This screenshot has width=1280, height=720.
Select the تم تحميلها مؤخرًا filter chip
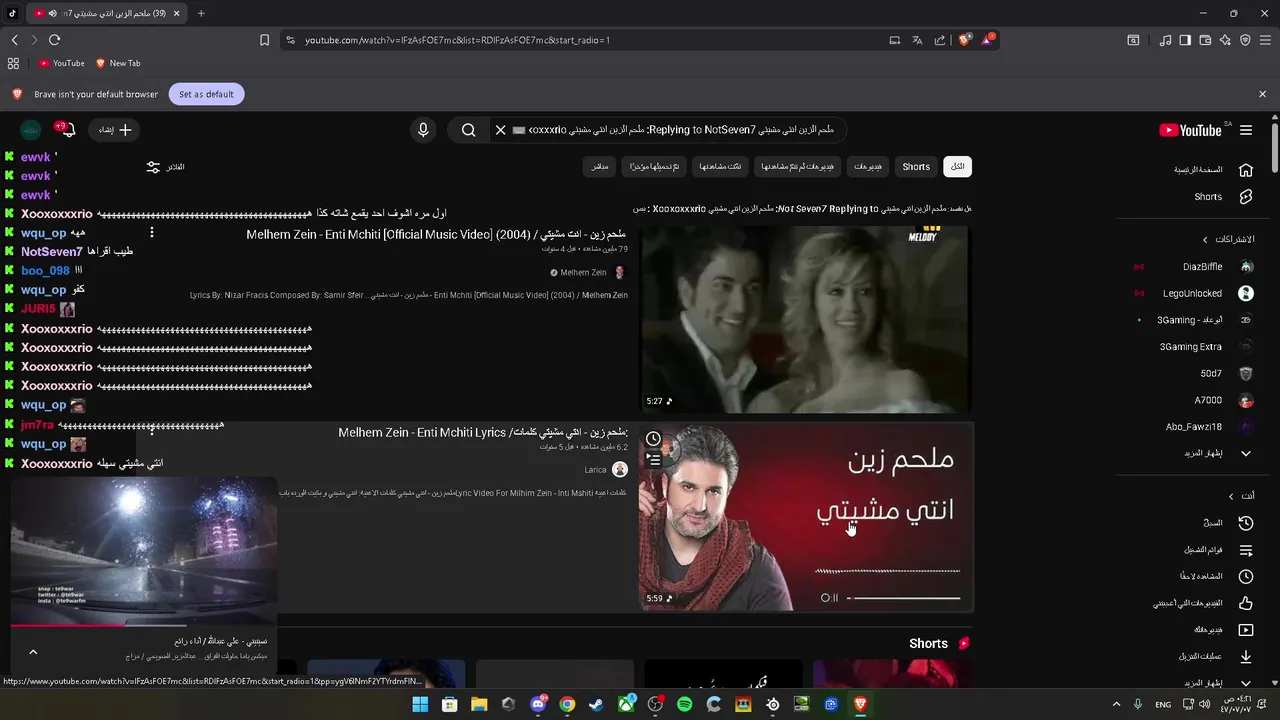(x=654, y=167)
